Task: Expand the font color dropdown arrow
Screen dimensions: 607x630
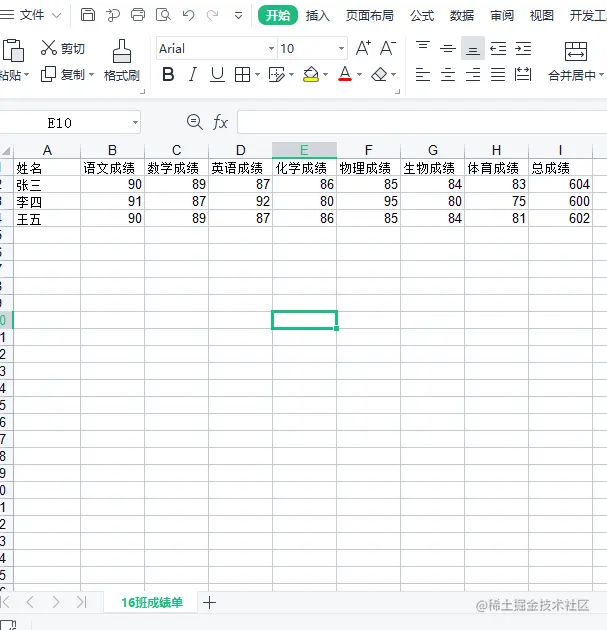Action: point(360,75)
